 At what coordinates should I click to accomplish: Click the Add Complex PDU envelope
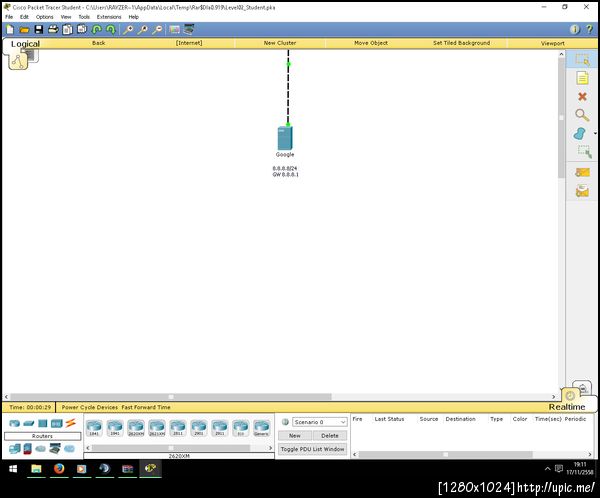[582, 190]
